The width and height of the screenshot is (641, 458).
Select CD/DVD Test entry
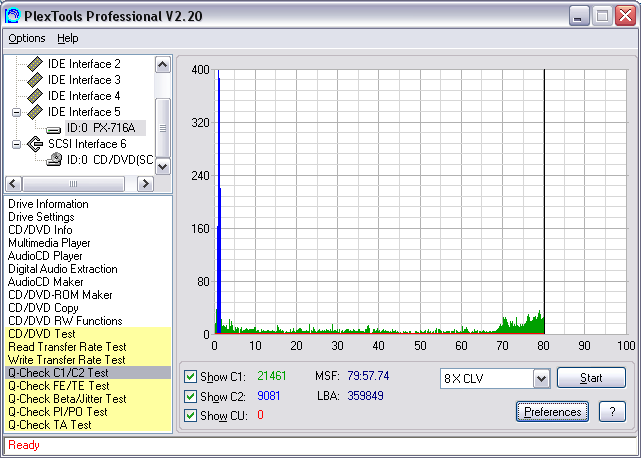click(x=88, y=334)
